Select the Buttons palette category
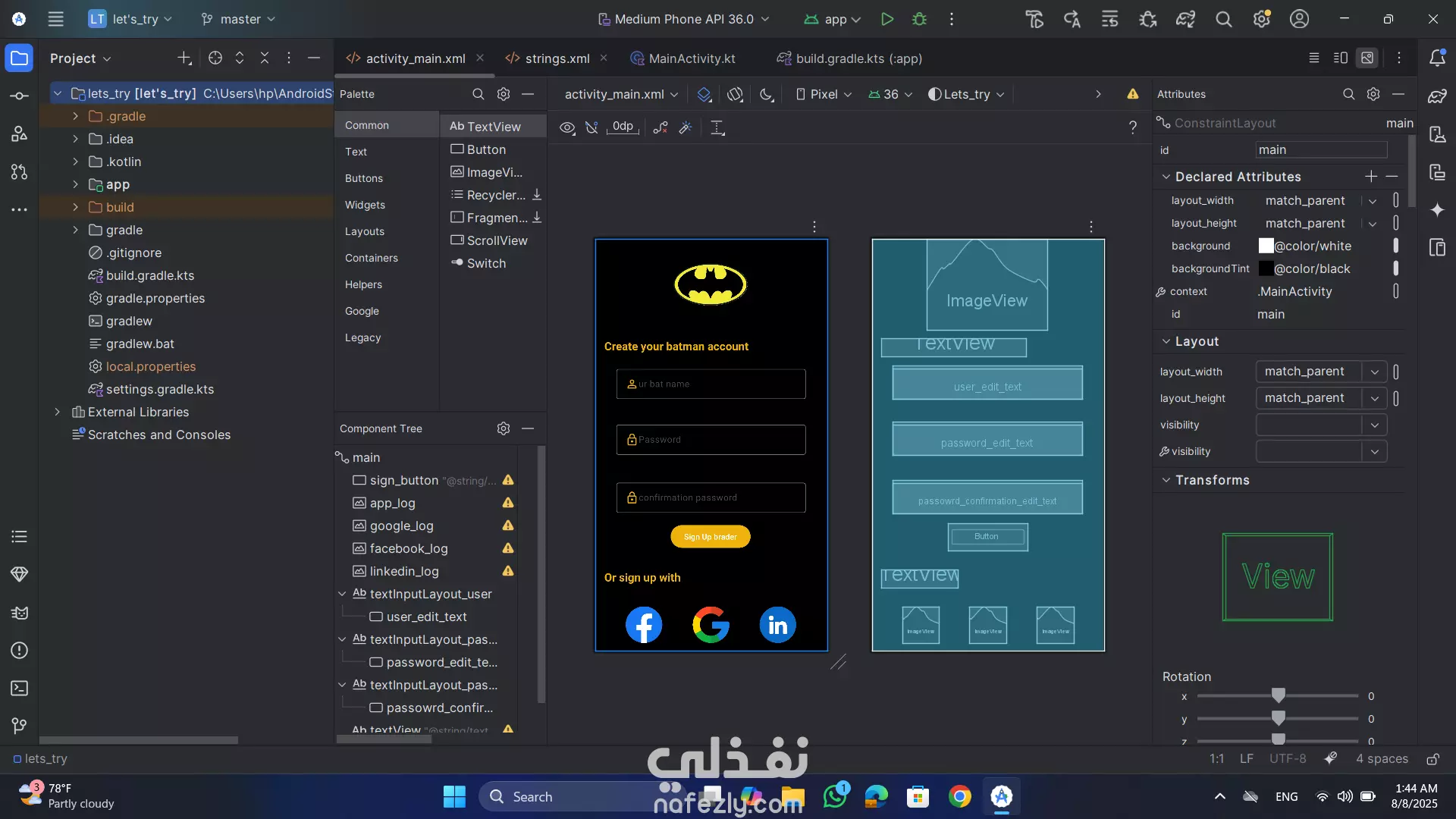This screenshot has width=1456, height=819. coord(364,178)
